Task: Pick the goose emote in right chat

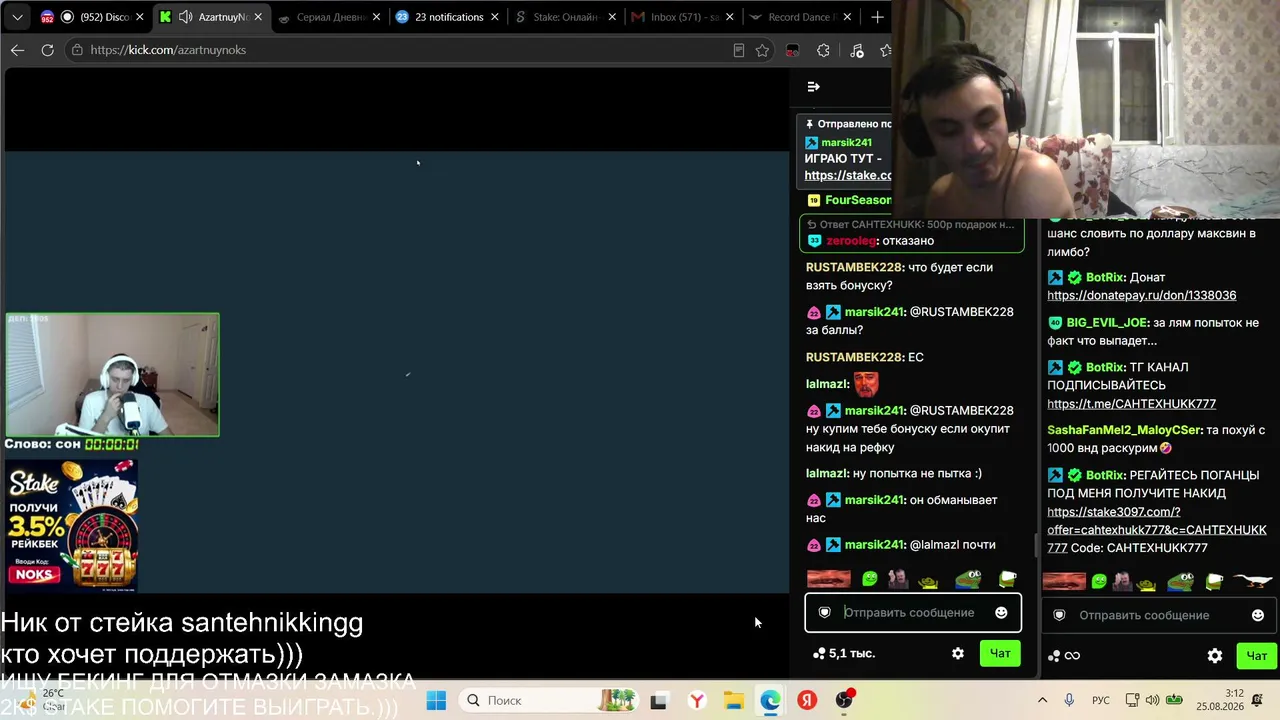Action: pyautogui.click(x=1252, y=581)
